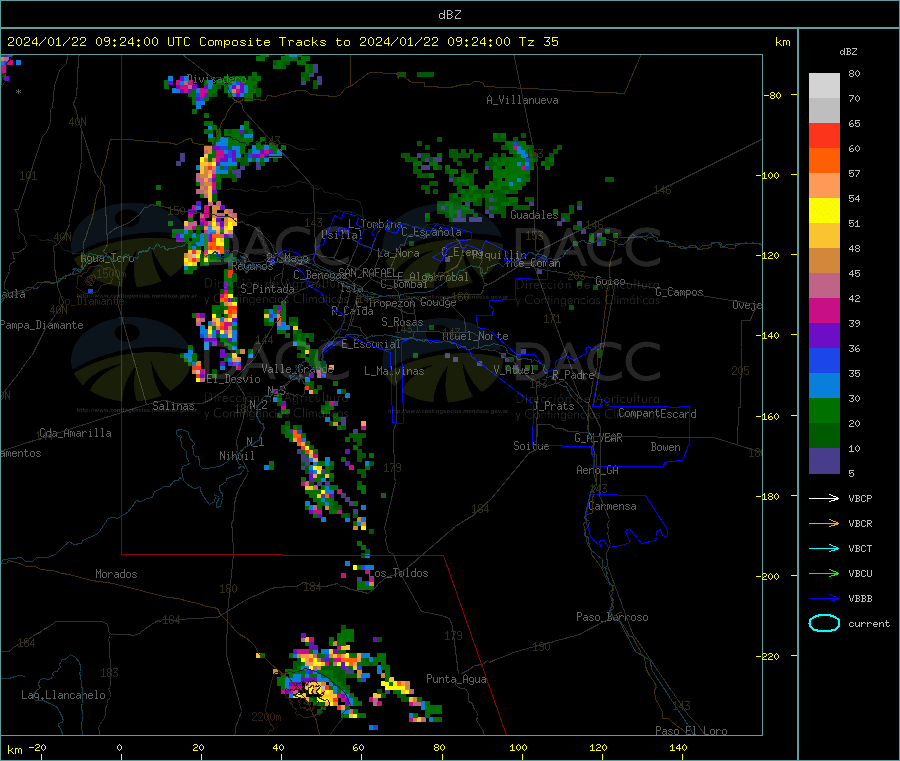Click the L_Malvinas location label
This screenshot has width=900, height=761.
tap(394, 371)
